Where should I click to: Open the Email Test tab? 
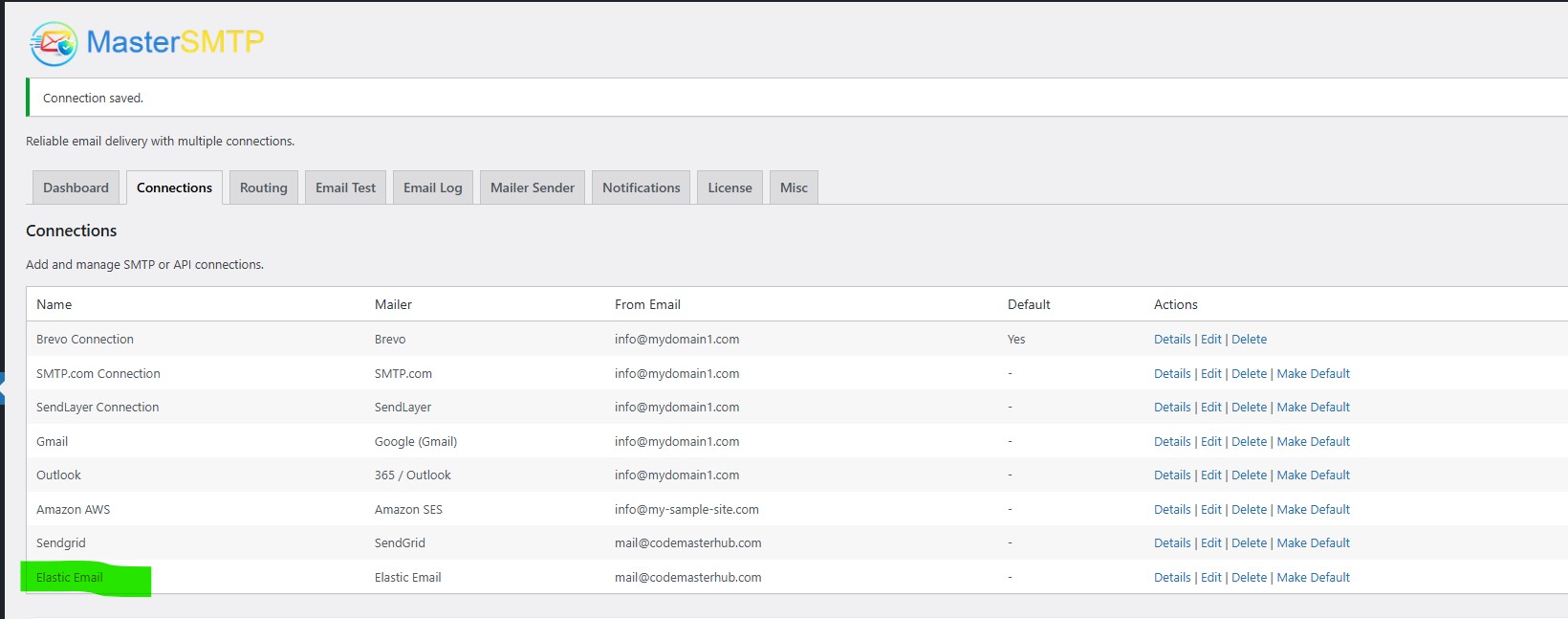[345, 188]
